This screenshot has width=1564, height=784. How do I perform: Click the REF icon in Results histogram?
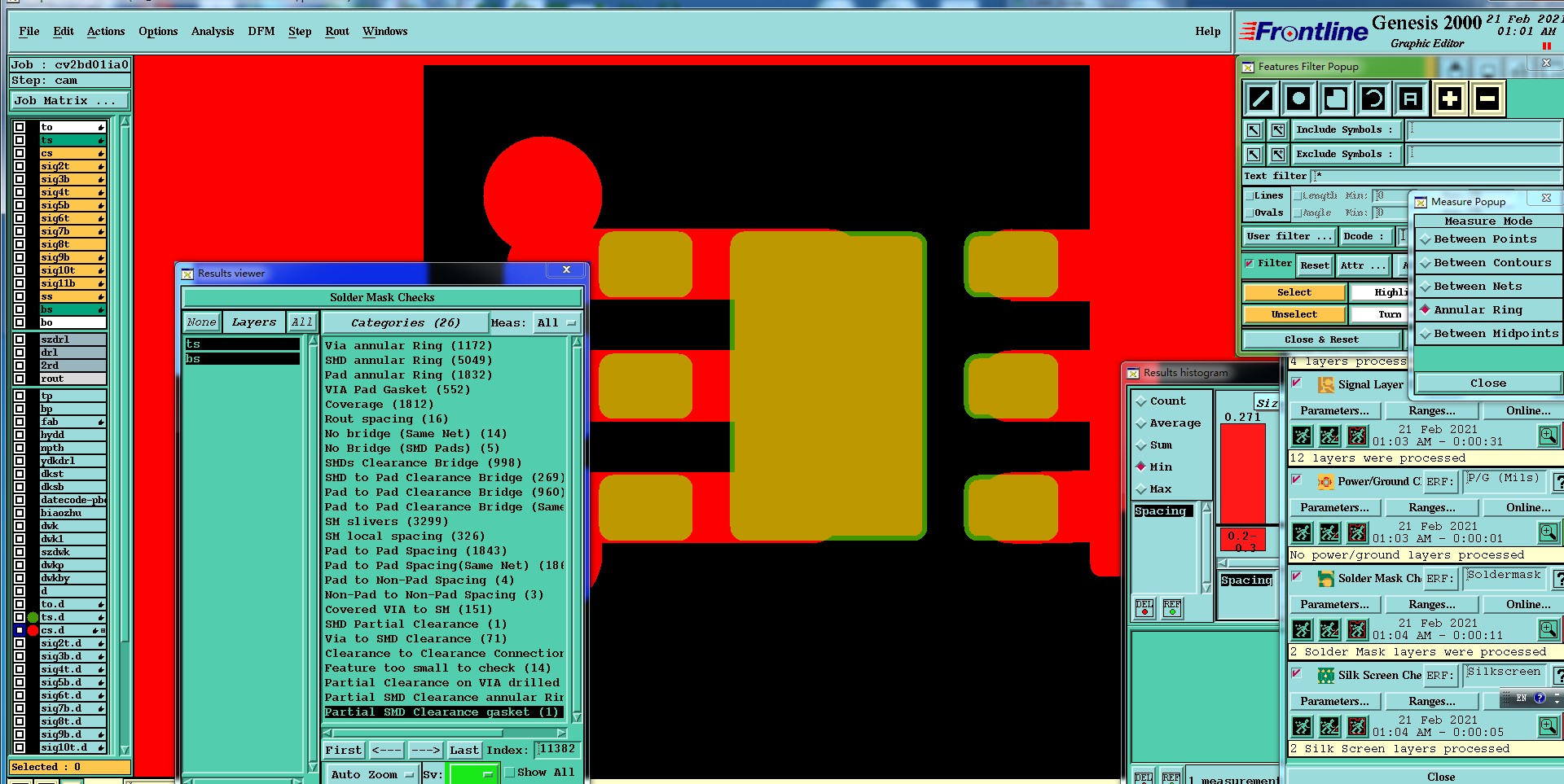(x=1172, y=608)
